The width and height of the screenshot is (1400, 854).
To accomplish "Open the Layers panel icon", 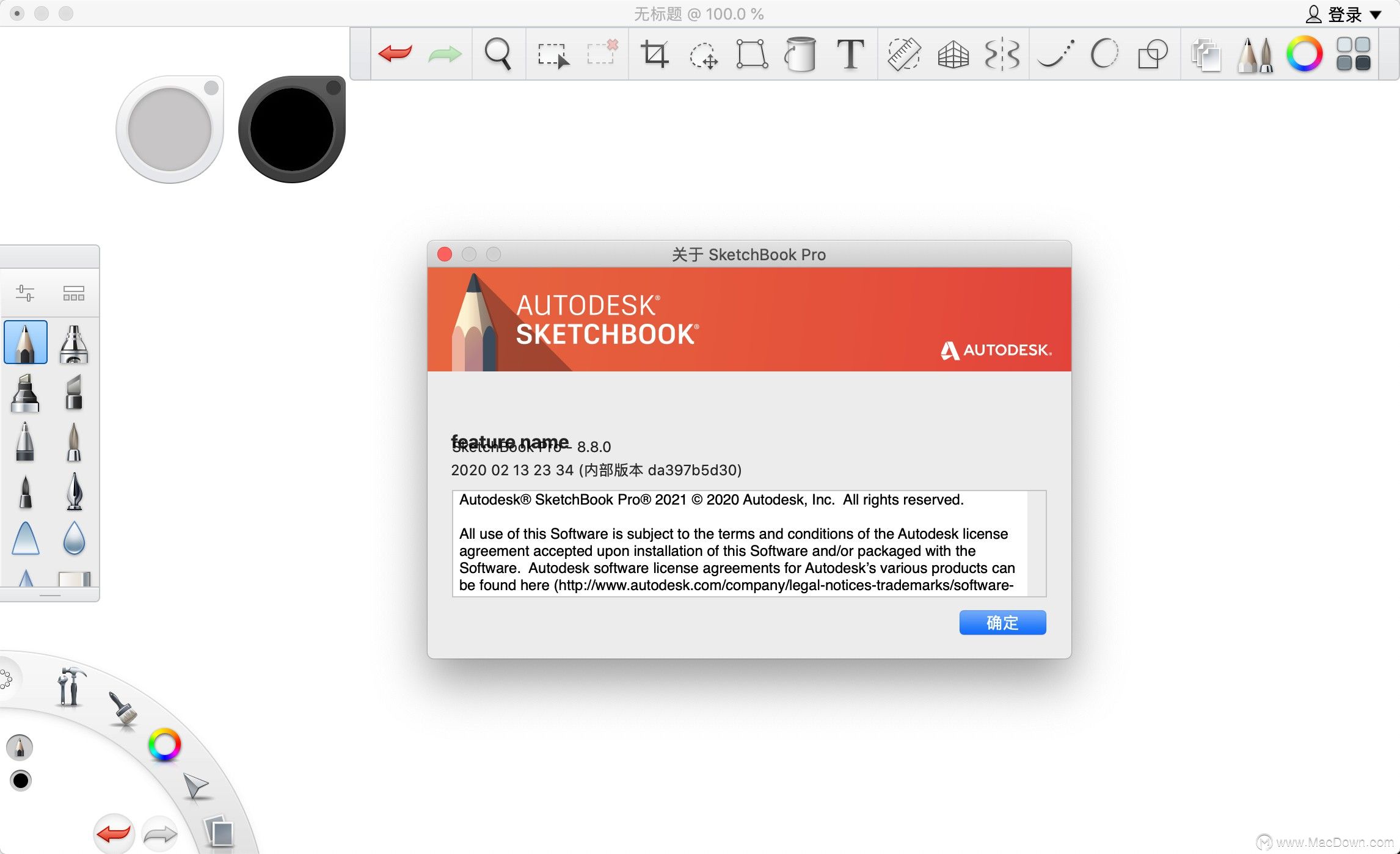I will [x=1206, y=55].
